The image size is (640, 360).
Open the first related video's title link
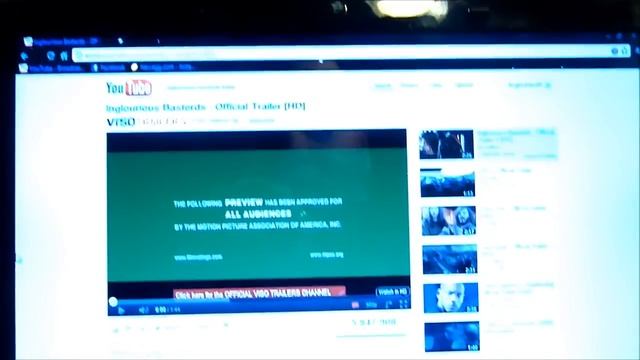[x=516, y=136]
